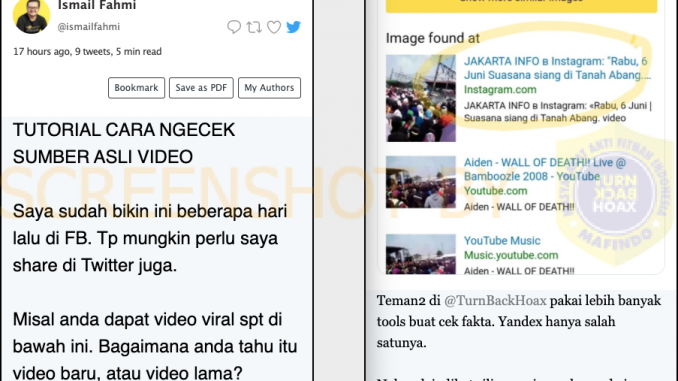This screenshot has width=678, height=381.
Task: Click the Music.youtube.com source link
Action: [511, 255]
